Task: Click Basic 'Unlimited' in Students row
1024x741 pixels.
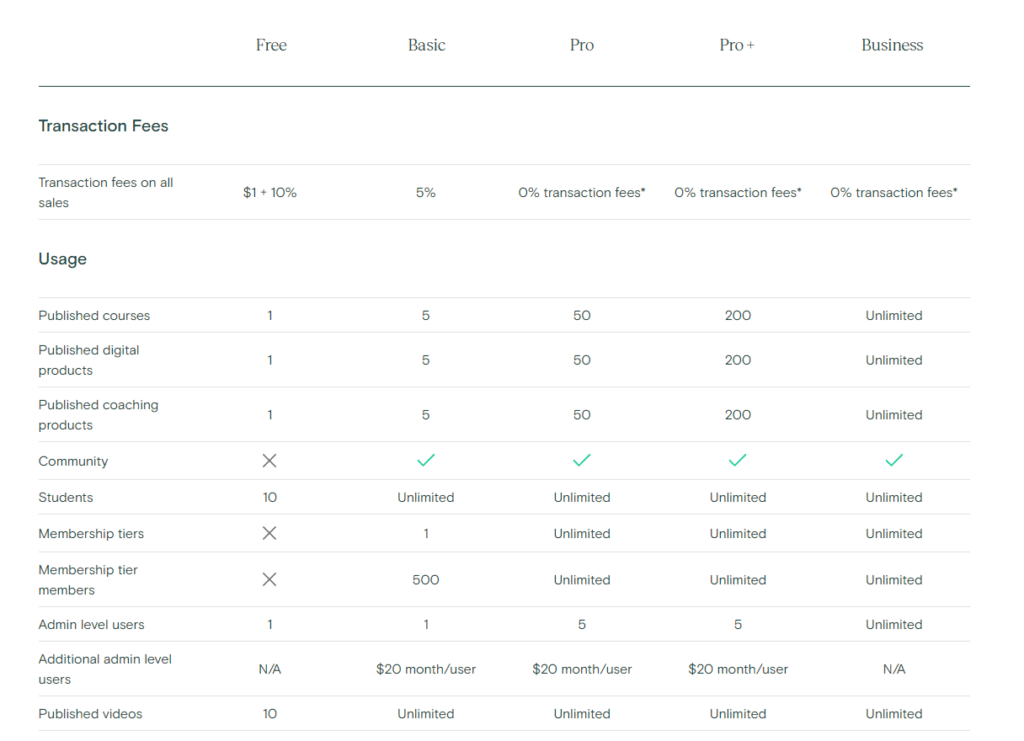Action: pos(426,497)
